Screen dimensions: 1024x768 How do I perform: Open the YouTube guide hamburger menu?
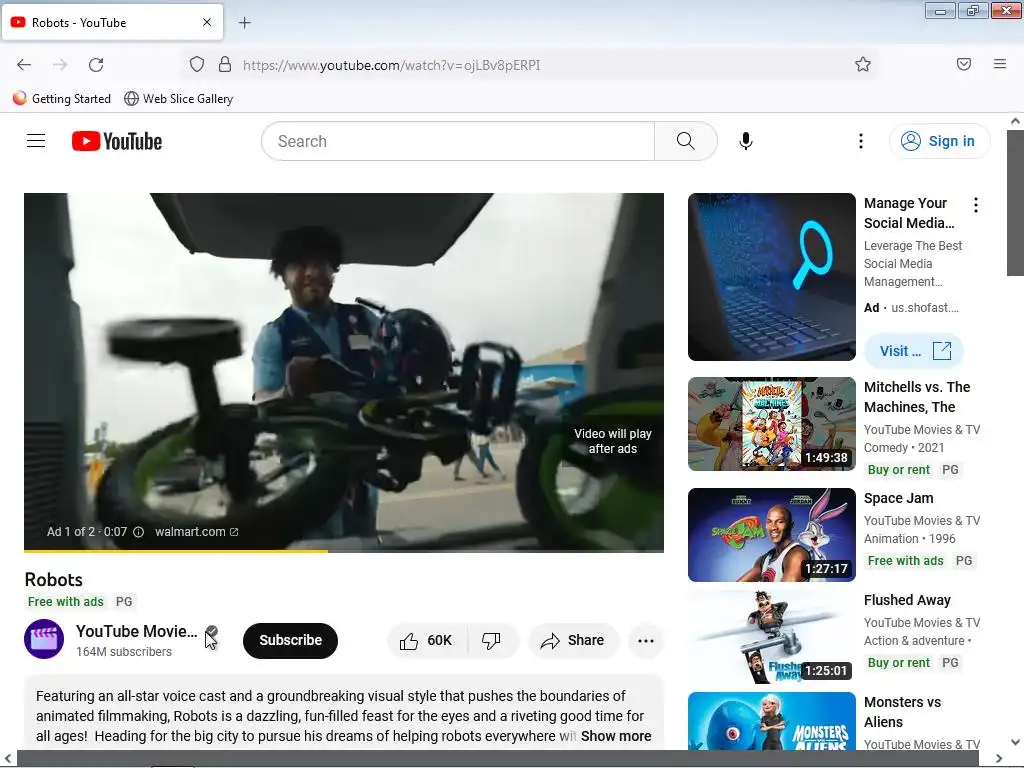(x=36, y=141)
